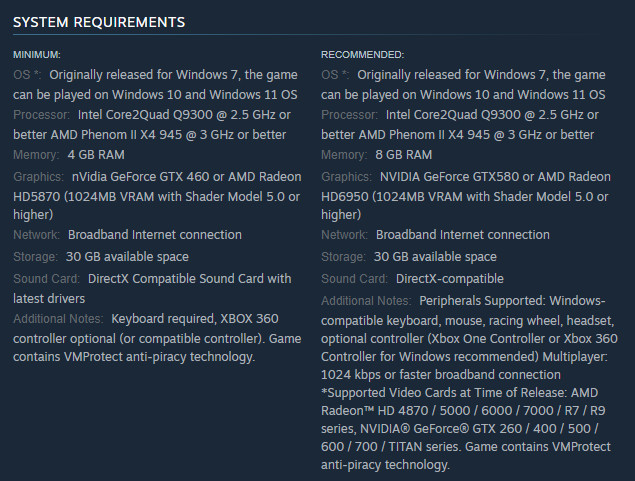The width and height of the screenshot is (635, 481).
Task: Select minimum '30 GB available space'
Action: click(127, 257)
